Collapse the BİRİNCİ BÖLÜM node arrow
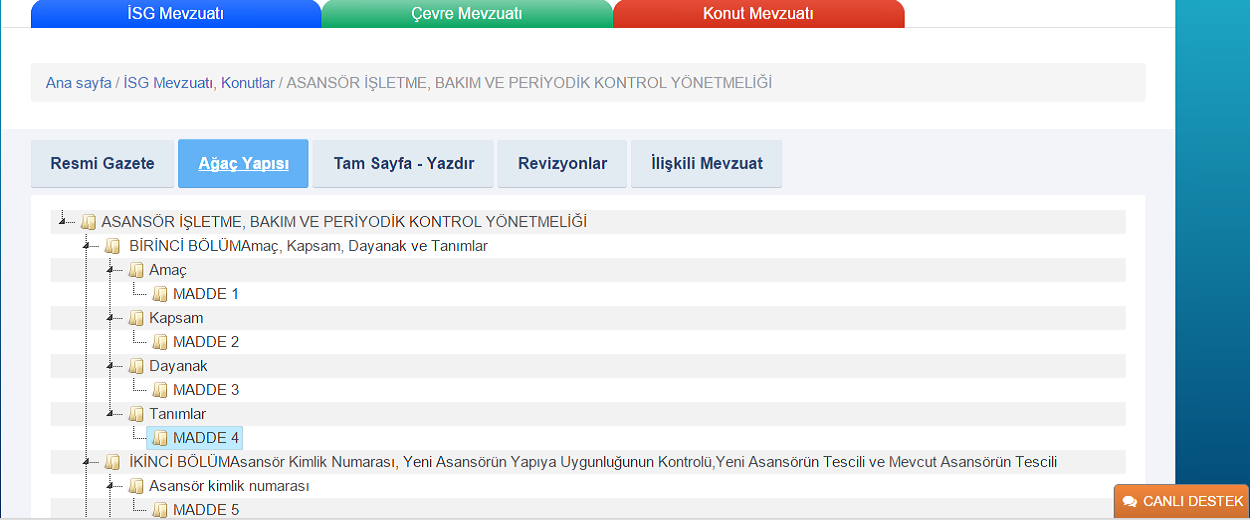 pos(87,246)
